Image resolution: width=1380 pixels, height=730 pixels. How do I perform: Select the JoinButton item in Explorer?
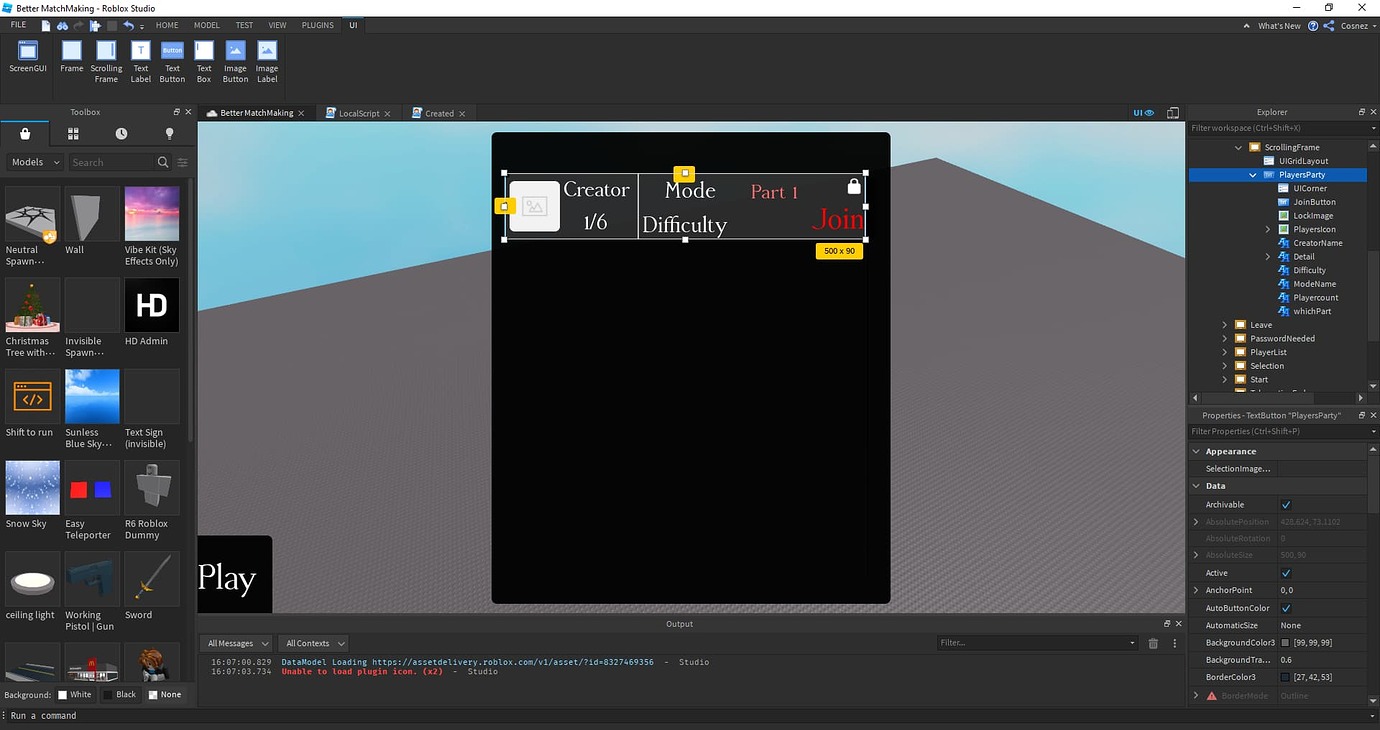1314,202
